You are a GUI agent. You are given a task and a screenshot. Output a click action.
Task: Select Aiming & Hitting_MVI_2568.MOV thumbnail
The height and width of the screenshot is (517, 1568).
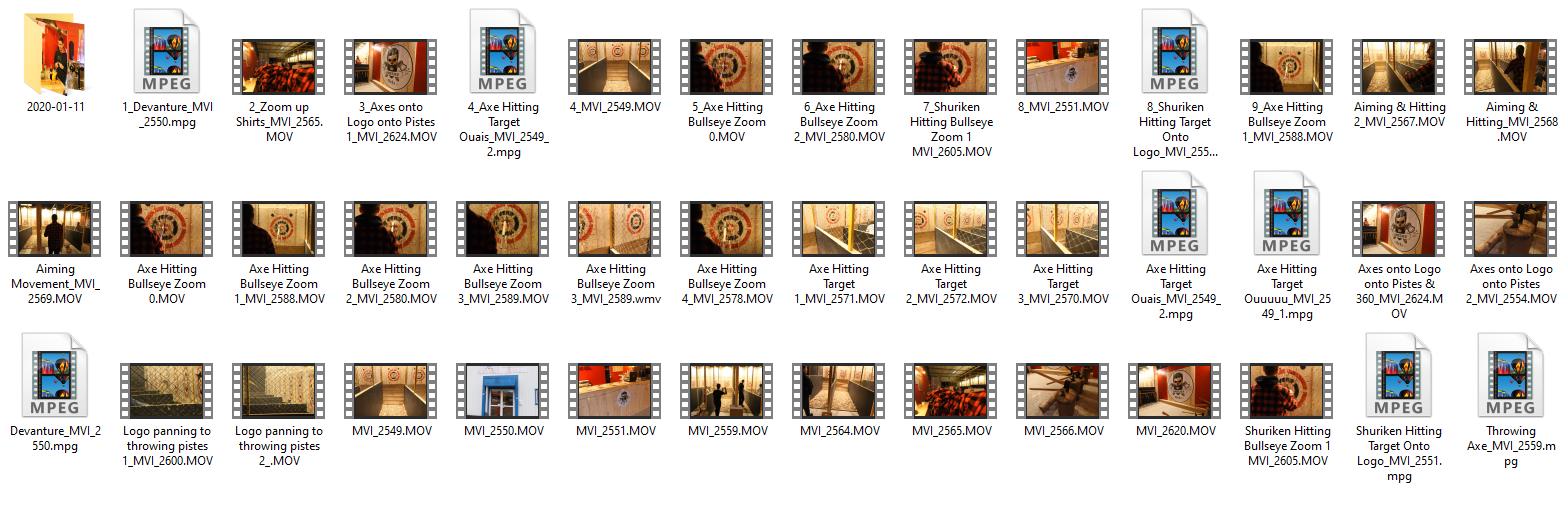point(1511,67)
